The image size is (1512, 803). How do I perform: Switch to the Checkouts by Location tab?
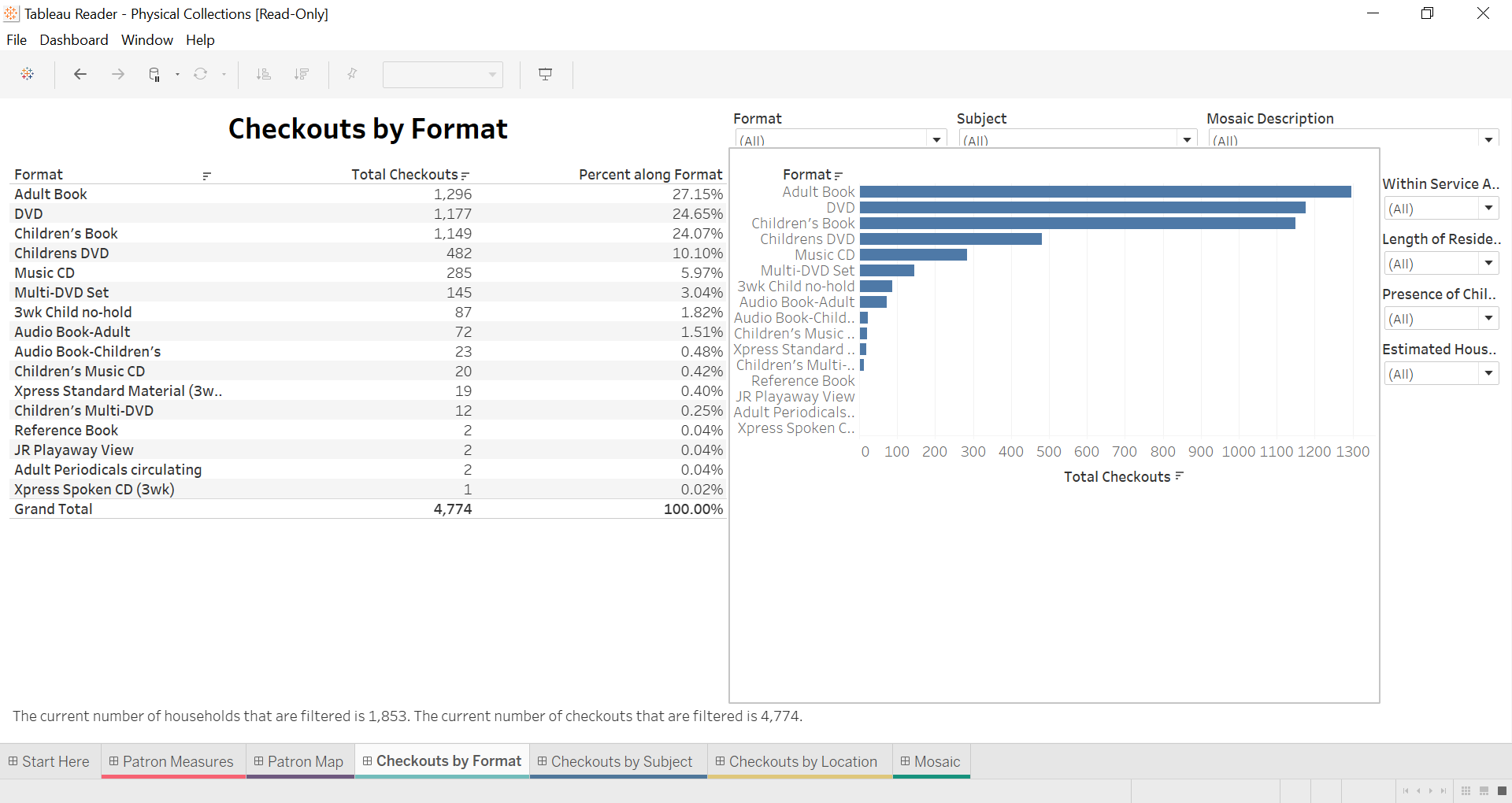point(798,761)
